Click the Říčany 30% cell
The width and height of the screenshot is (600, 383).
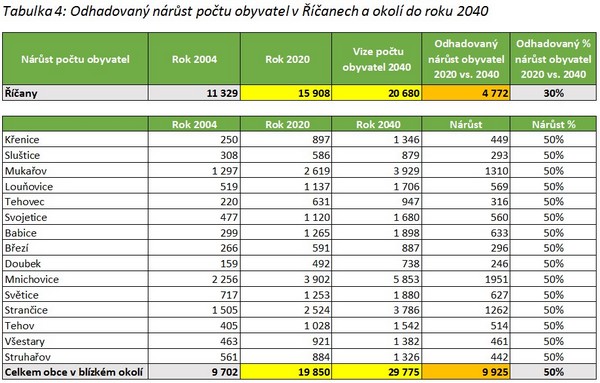coord(553,93)
